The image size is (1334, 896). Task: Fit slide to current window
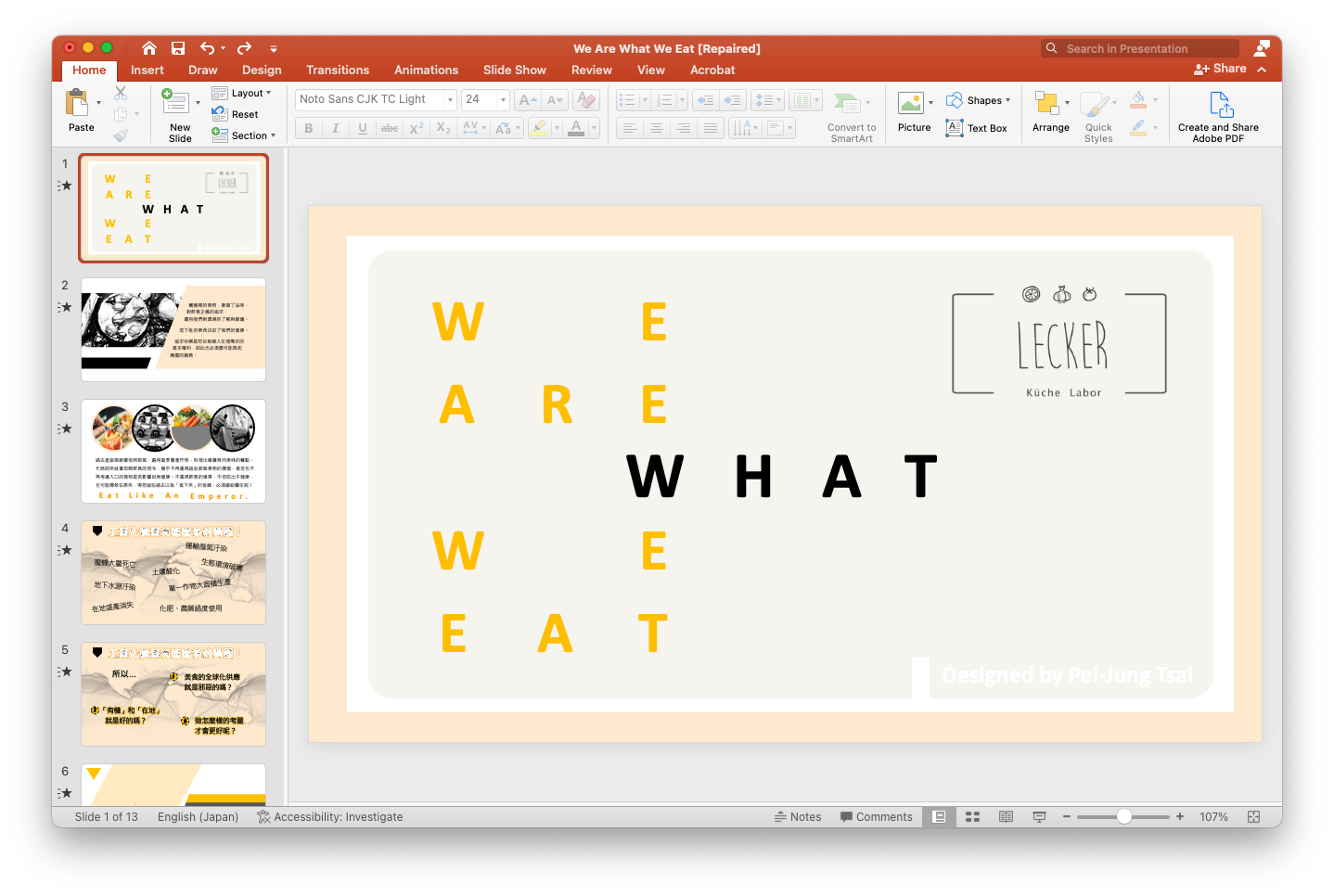pyautogui.click(x=1253, y=817)
